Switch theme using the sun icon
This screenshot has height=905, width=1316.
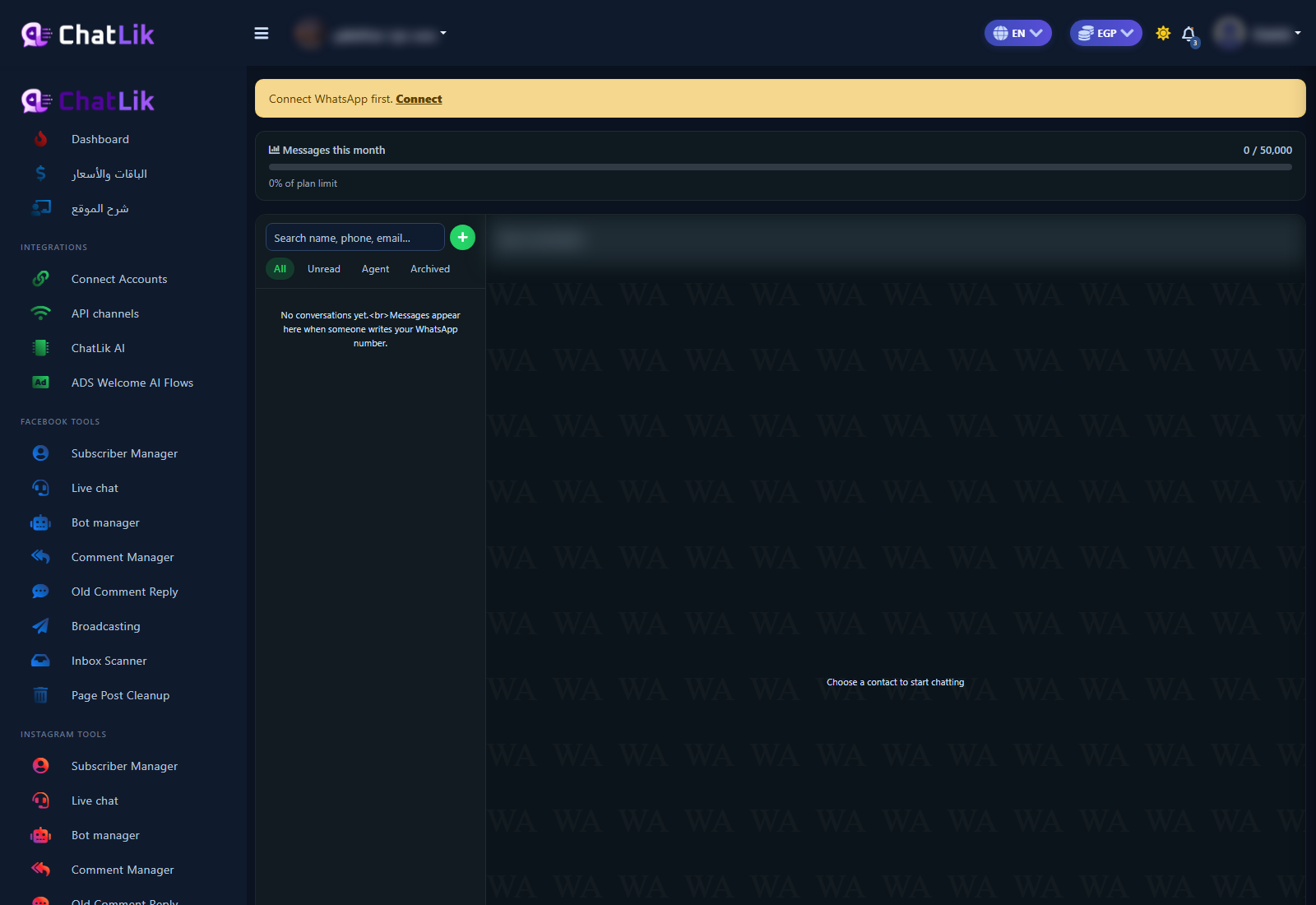(1163, 34)
